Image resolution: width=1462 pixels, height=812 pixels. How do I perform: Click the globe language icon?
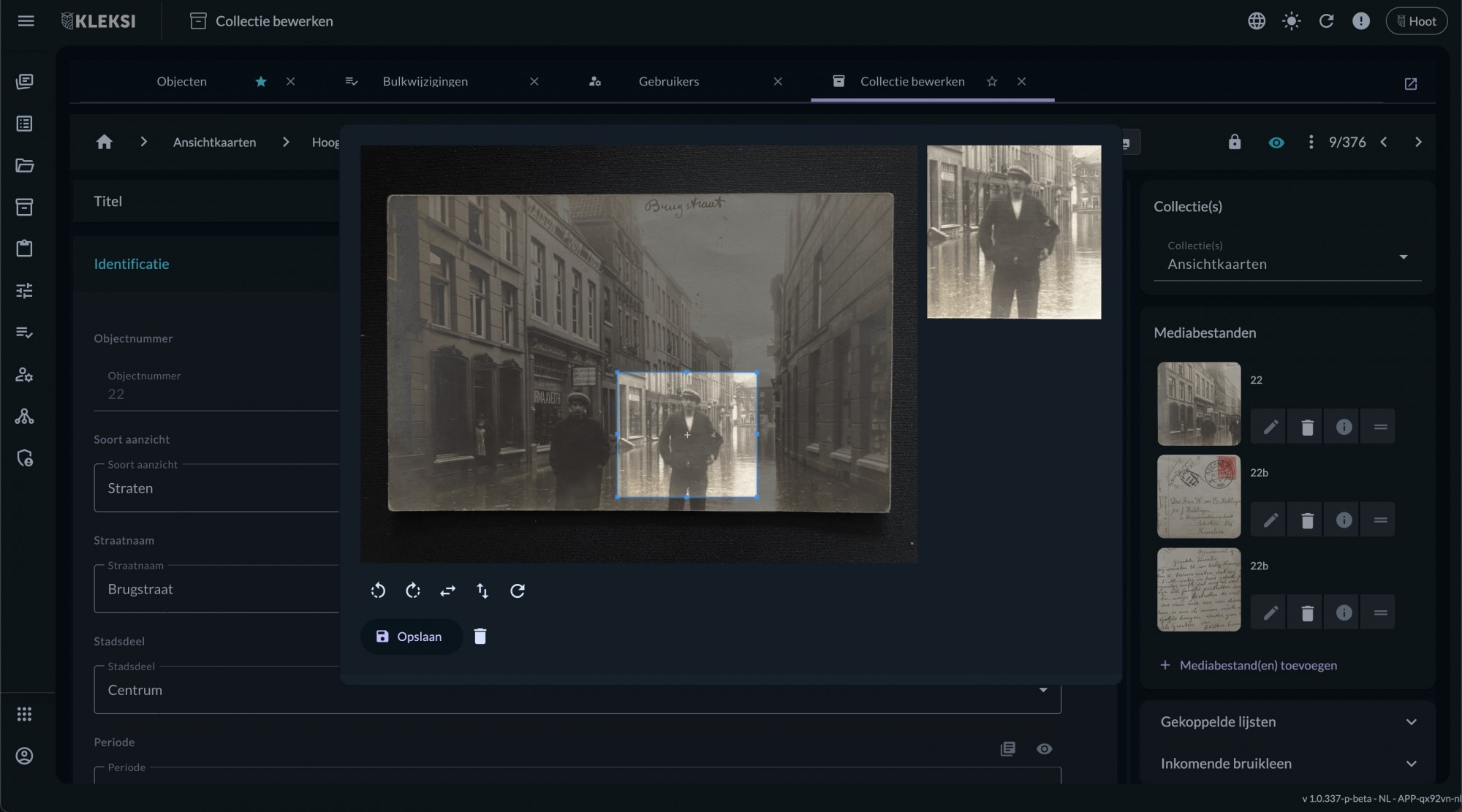click(x=1257, y=21)
